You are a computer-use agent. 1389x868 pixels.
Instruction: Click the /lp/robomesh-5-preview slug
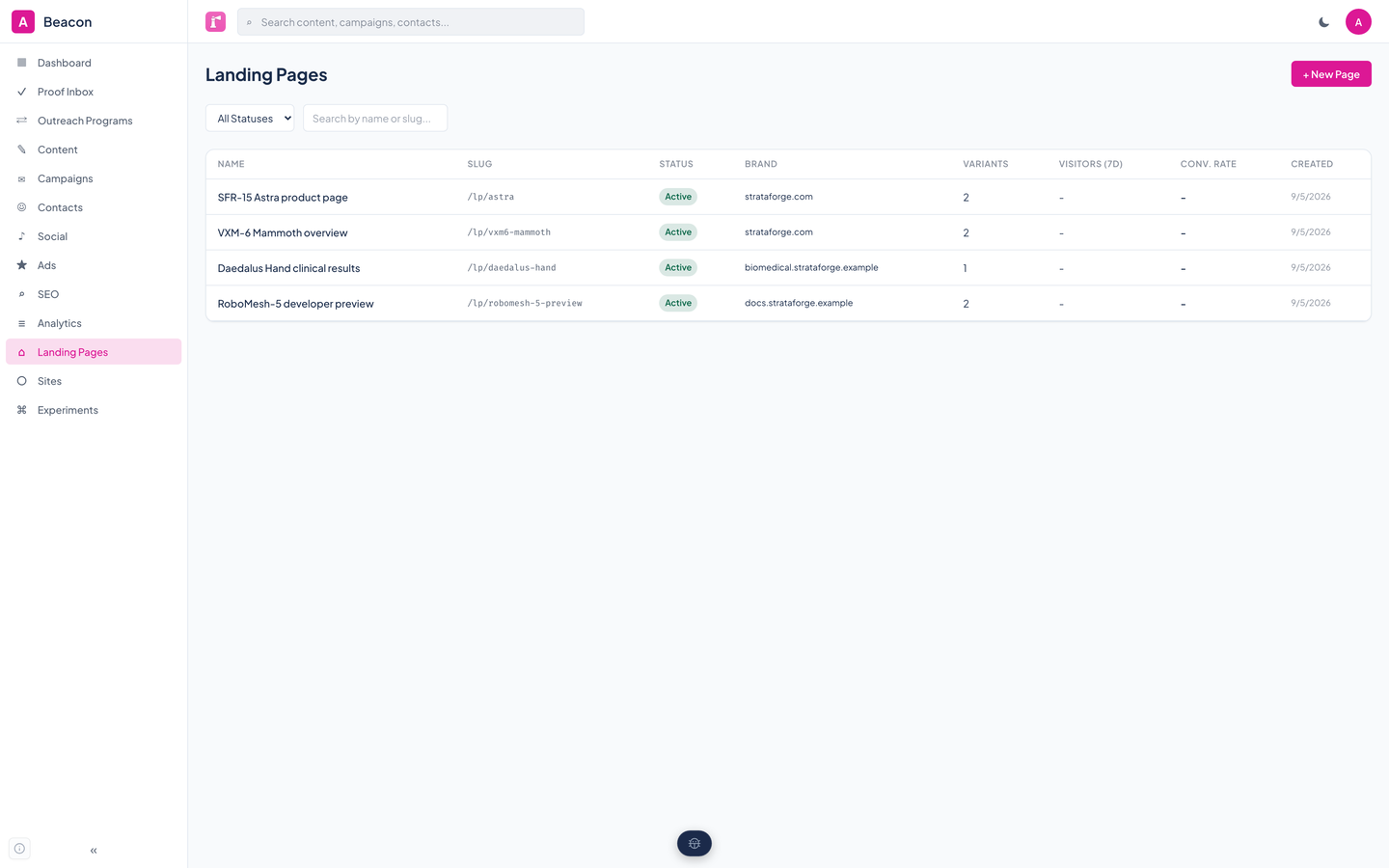(x=525, y=303)
